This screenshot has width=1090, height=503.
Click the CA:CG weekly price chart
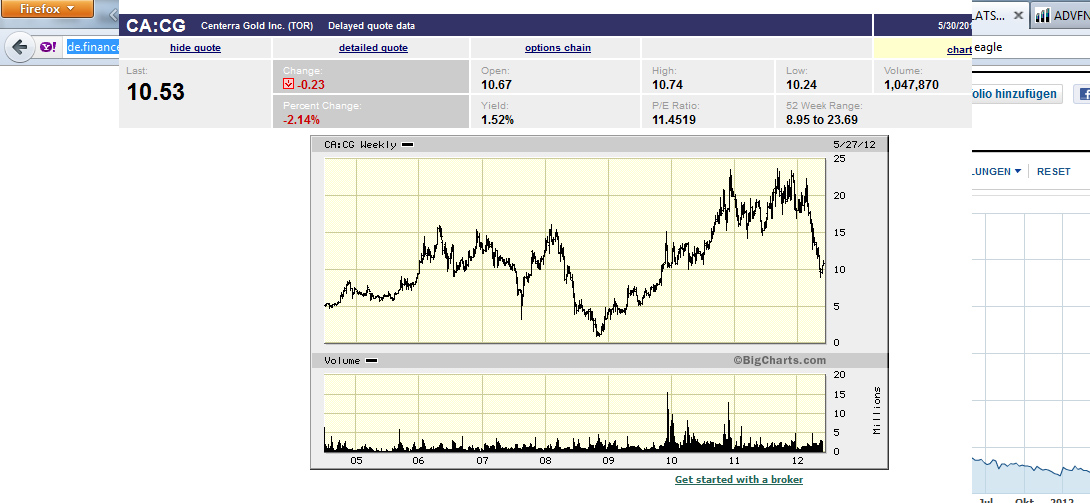click(x=575, y=250)
